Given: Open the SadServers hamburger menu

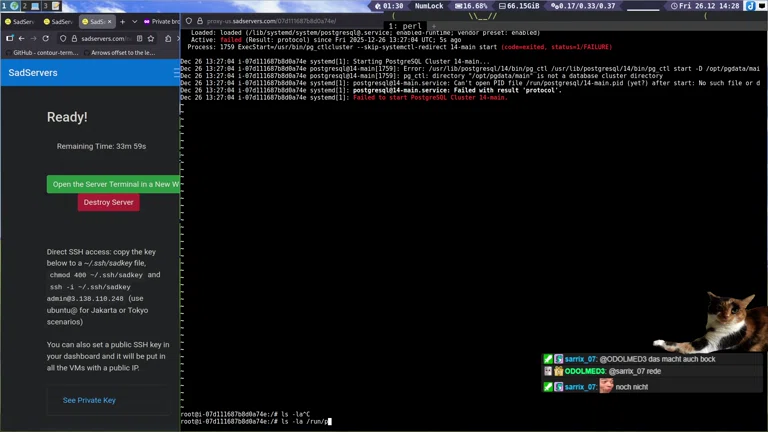Looking at the screenshot, I should 176,72.
